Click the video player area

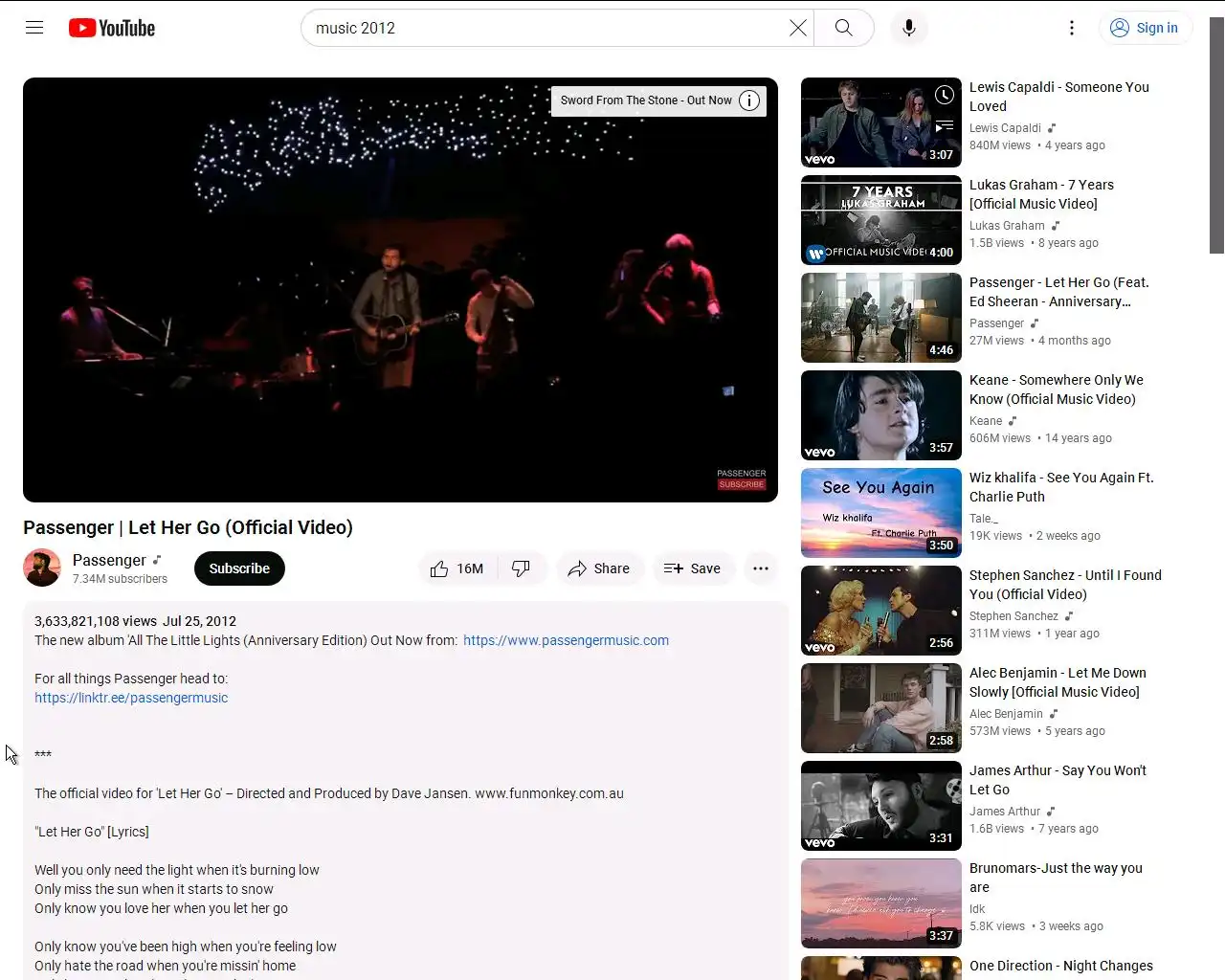(400, 290)
